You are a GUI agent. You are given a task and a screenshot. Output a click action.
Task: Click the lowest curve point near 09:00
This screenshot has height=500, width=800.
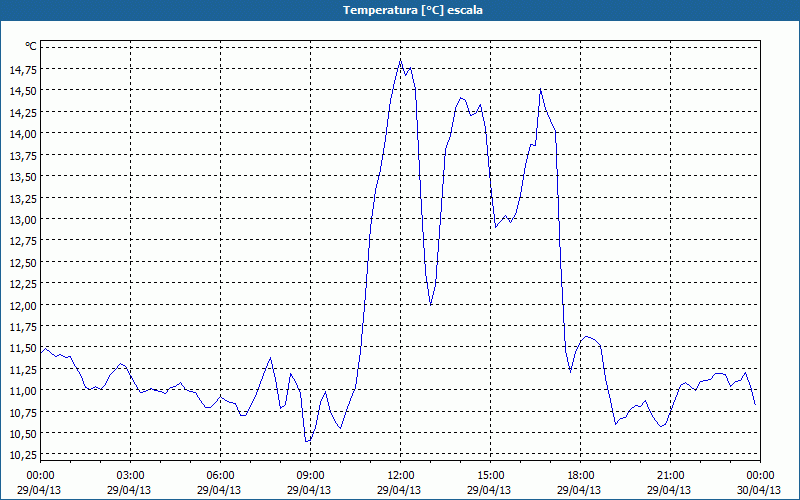tap(307, 441)
